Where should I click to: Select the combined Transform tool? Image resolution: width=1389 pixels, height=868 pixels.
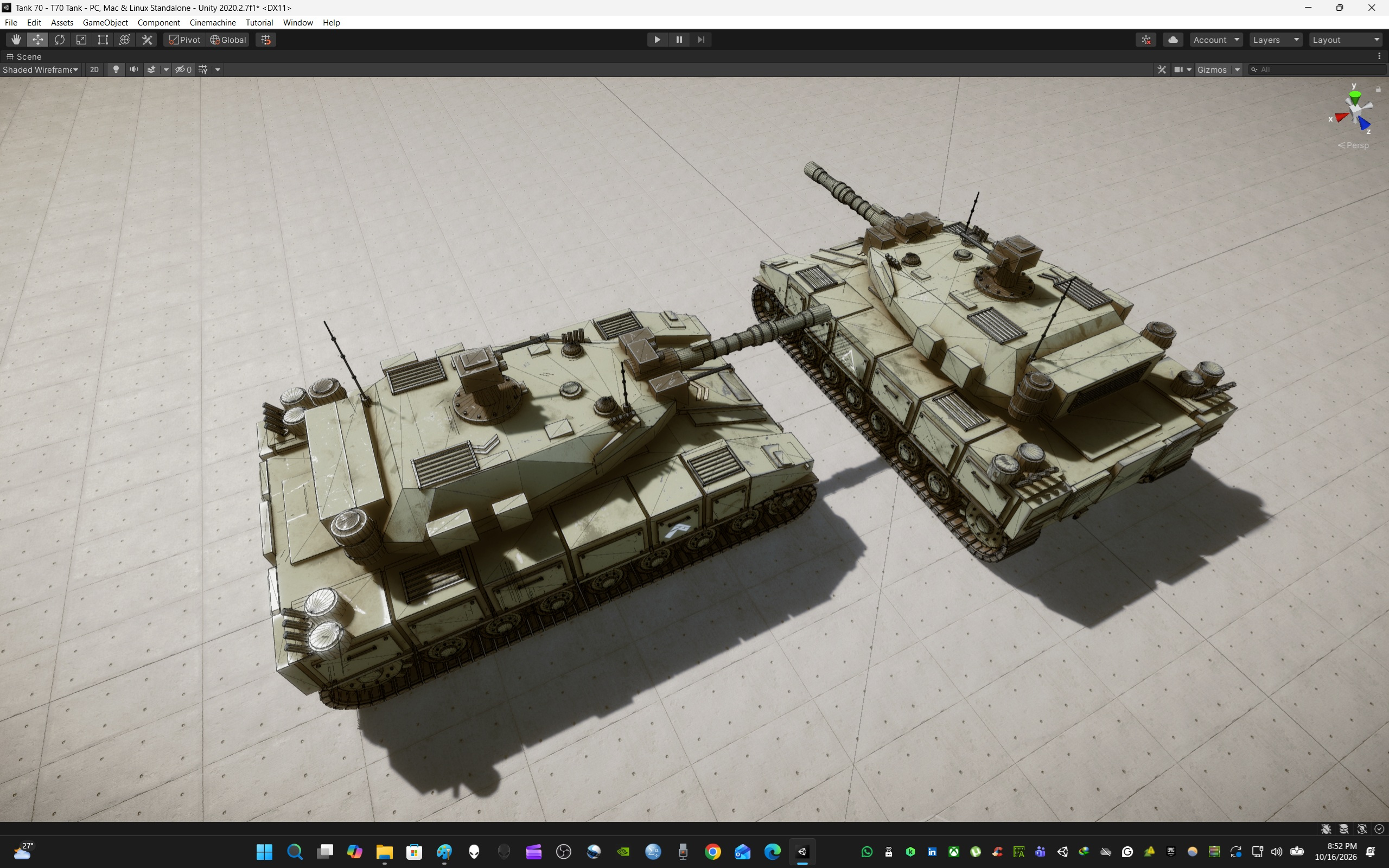pyautogui.click(x=125, y=40)
